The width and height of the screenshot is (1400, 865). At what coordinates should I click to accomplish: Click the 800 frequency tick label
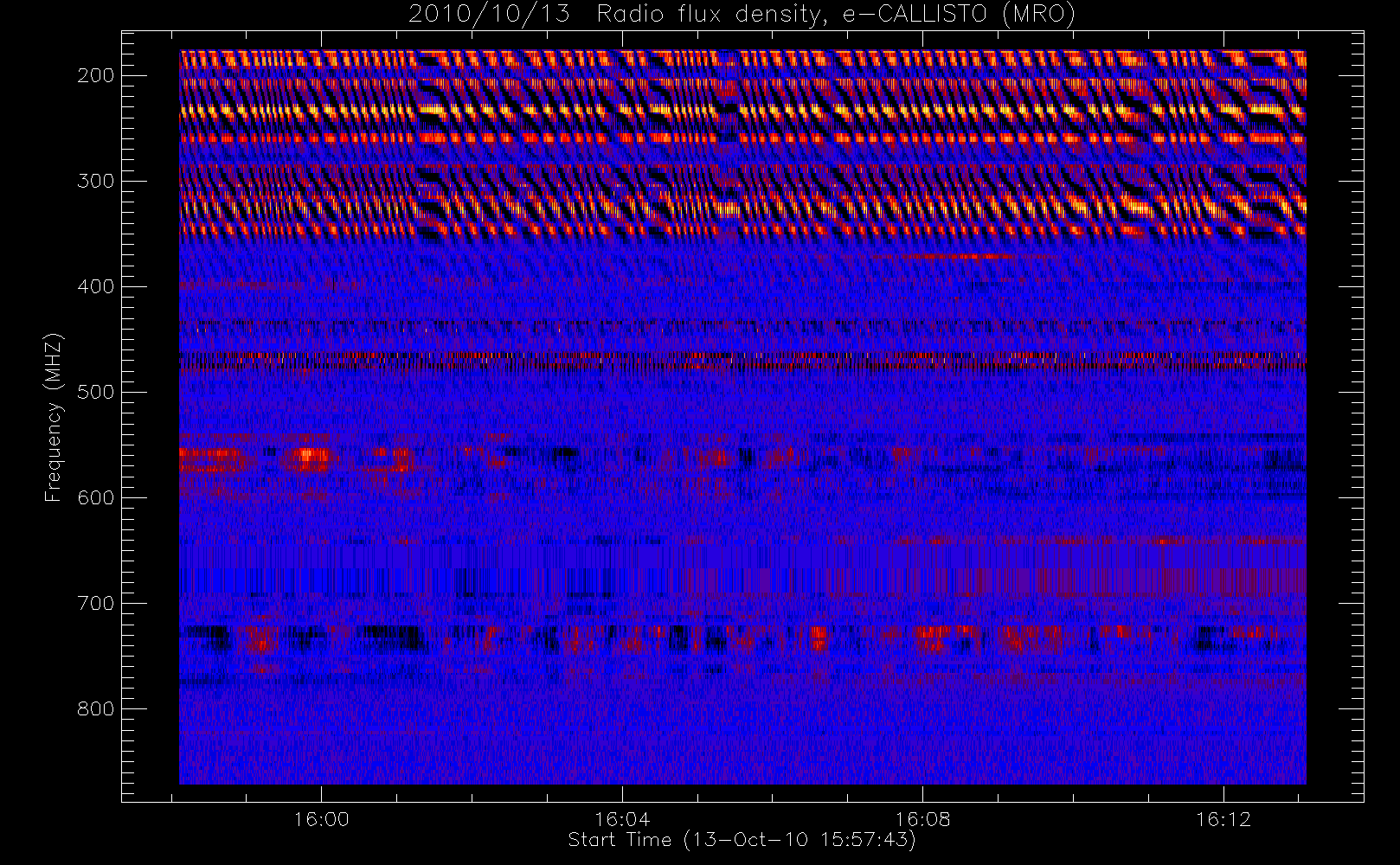pyautogui.click(x=95, y=709)
